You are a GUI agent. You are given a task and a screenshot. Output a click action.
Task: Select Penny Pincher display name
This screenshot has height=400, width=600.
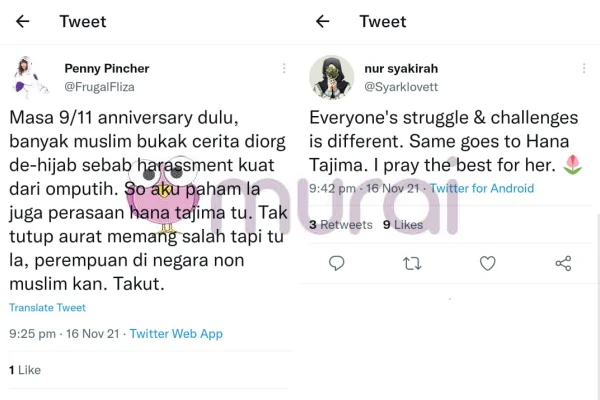tap(107, 69)
